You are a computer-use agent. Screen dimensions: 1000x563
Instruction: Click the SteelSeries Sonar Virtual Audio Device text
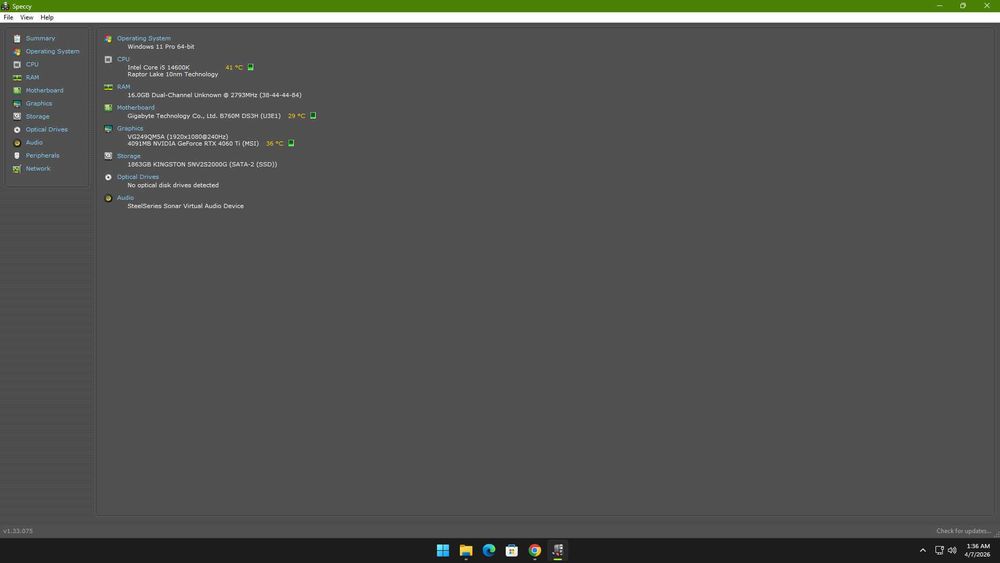pos(186,206)
